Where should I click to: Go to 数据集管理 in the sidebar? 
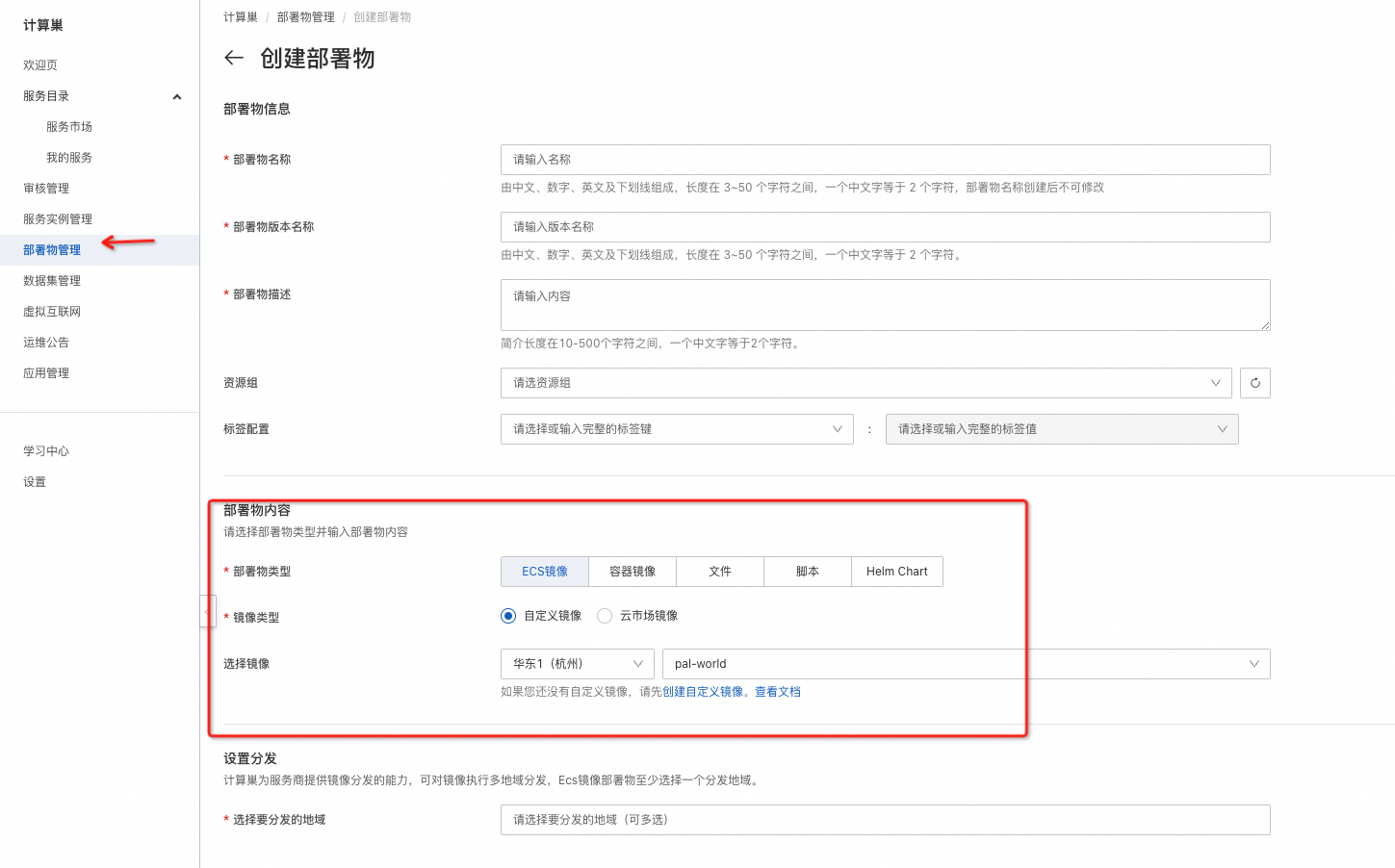(52, 281)
